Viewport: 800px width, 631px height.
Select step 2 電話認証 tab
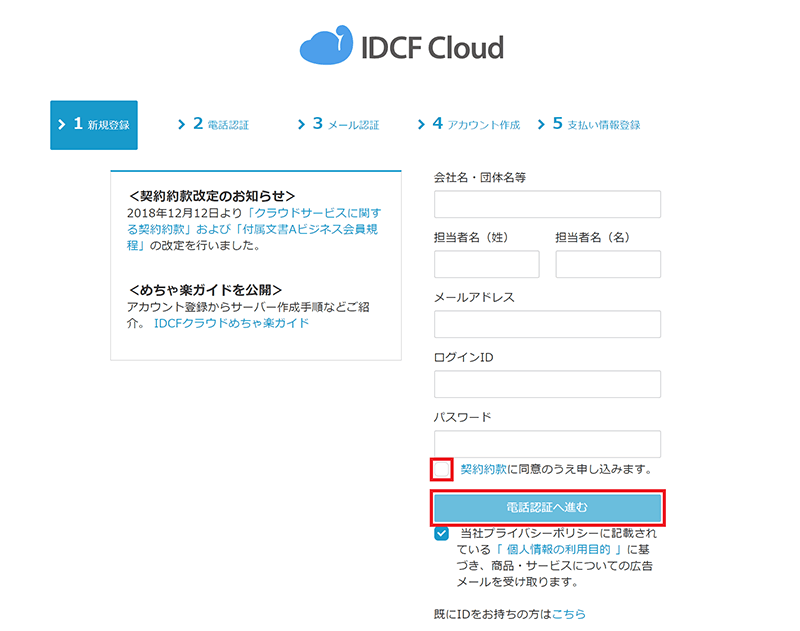point(213,125)
